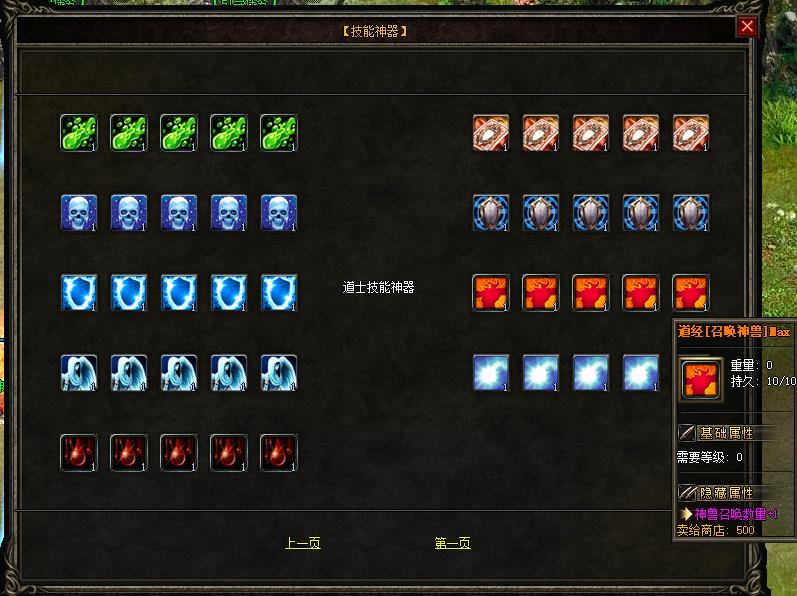Viewport: 797px width, 596px height.
Task: Close the 技能神器 window
Action: pyautogui.click(x=747, y=26)
